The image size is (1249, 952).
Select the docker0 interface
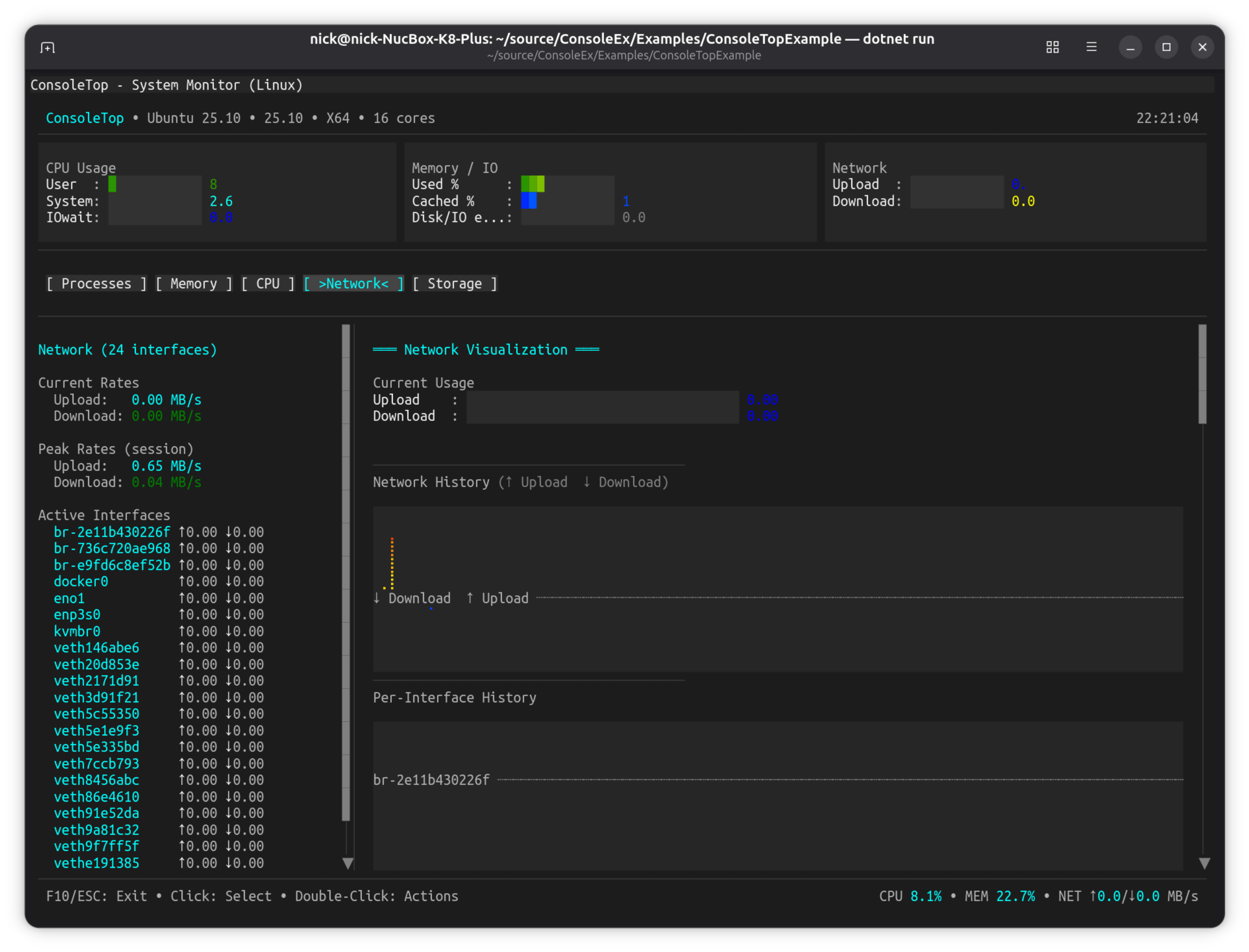click(81, 582)
